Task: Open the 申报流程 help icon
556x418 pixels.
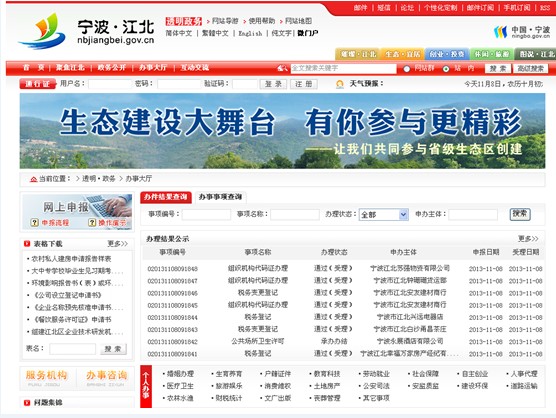Action: [x=34, y=223]
